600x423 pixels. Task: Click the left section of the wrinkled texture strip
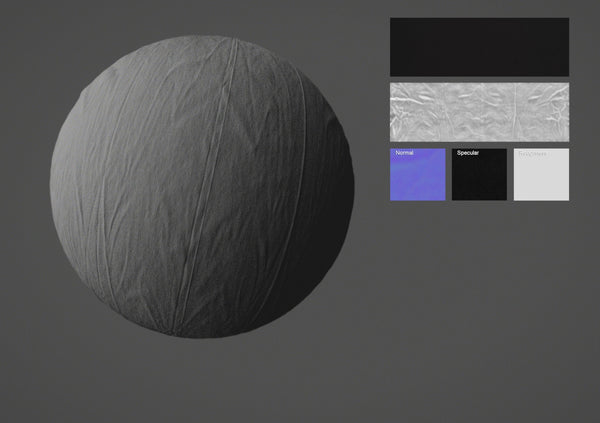click(x=420, y=111)
